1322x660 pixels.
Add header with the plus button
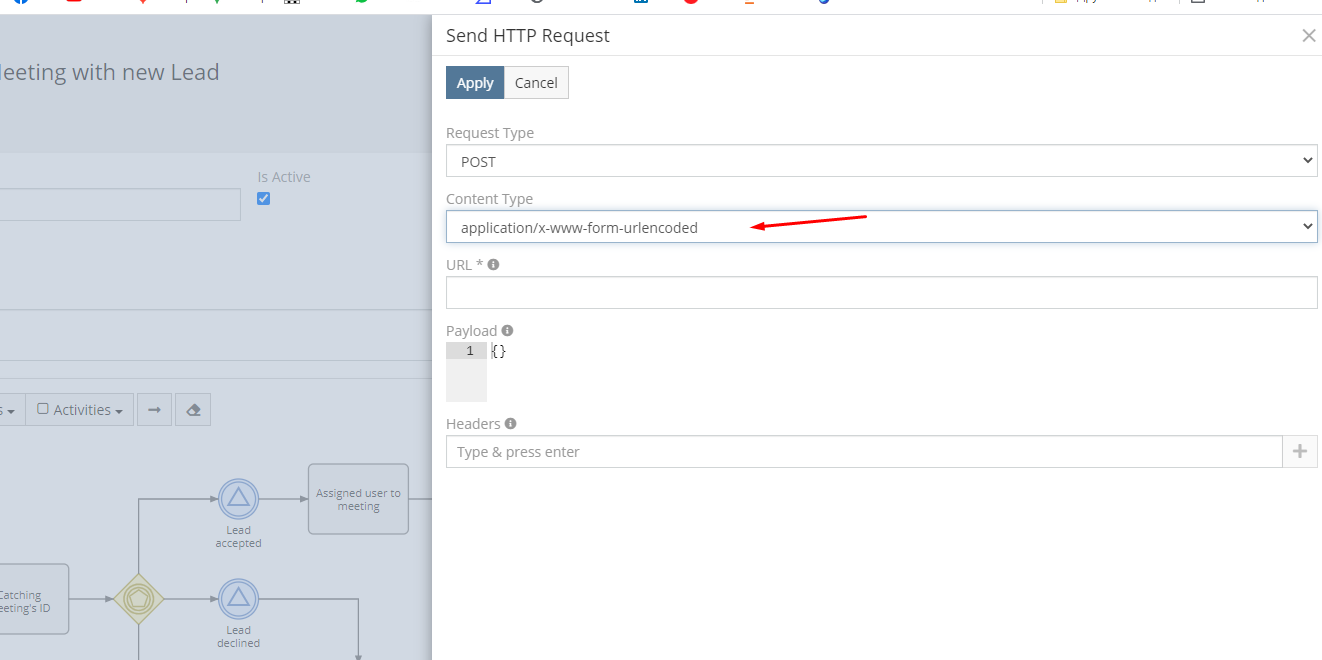pyautogui.click(x=1300, y=452)
